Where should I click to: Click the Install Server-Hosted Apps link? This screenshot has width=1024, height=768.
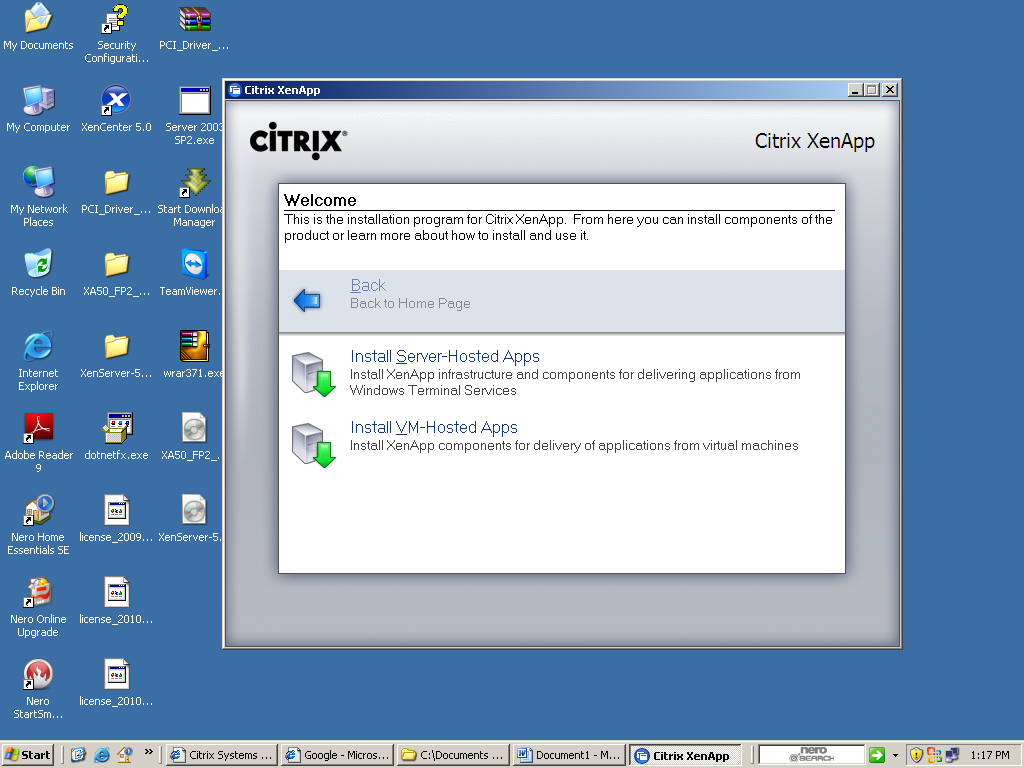(x=444, y=356)
